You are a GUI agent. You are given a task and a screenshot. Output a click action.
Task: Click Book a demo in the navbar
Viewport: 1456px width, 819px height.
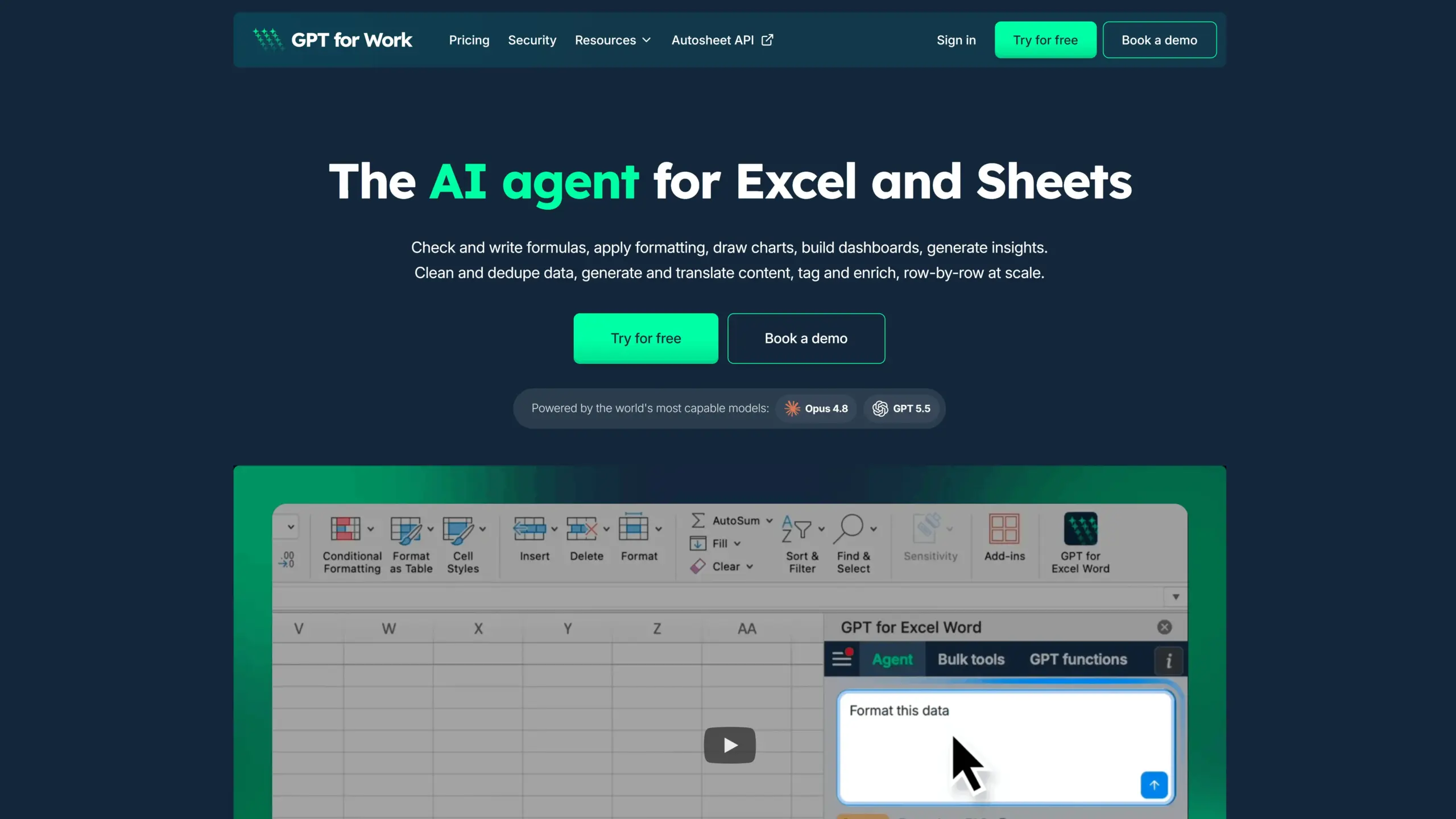click(1159, 40)
